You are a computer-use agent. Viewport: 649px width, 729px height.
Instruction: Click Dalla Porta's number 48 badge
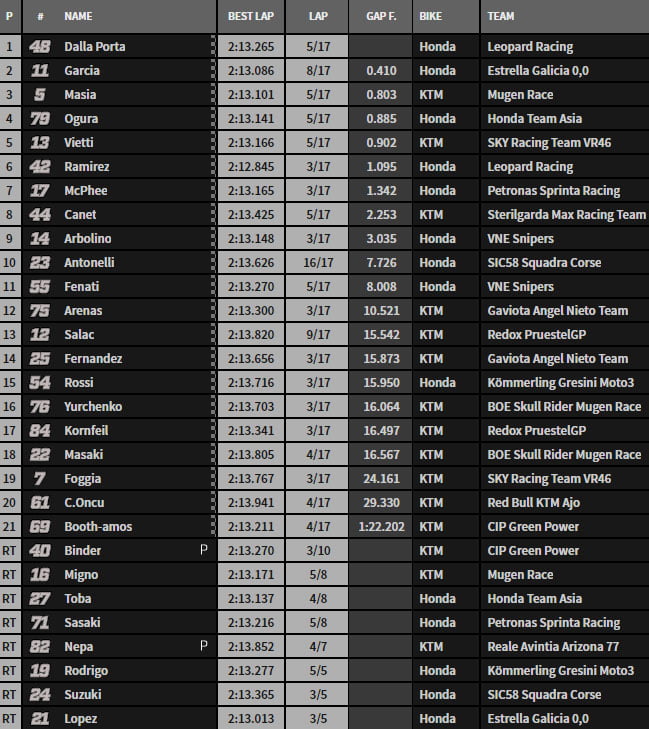click(x=40, y=47)
